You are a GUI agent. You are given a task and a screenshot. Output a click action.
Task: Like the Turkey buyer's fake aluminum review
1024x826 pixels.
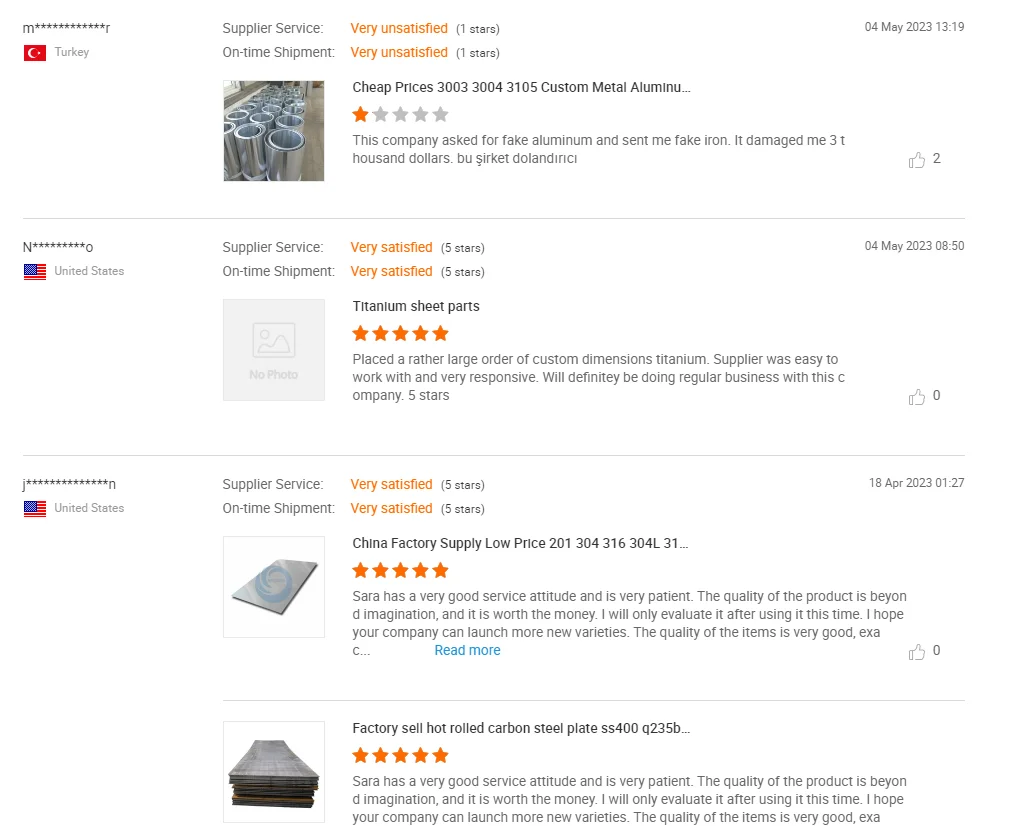tap(917, 160)
